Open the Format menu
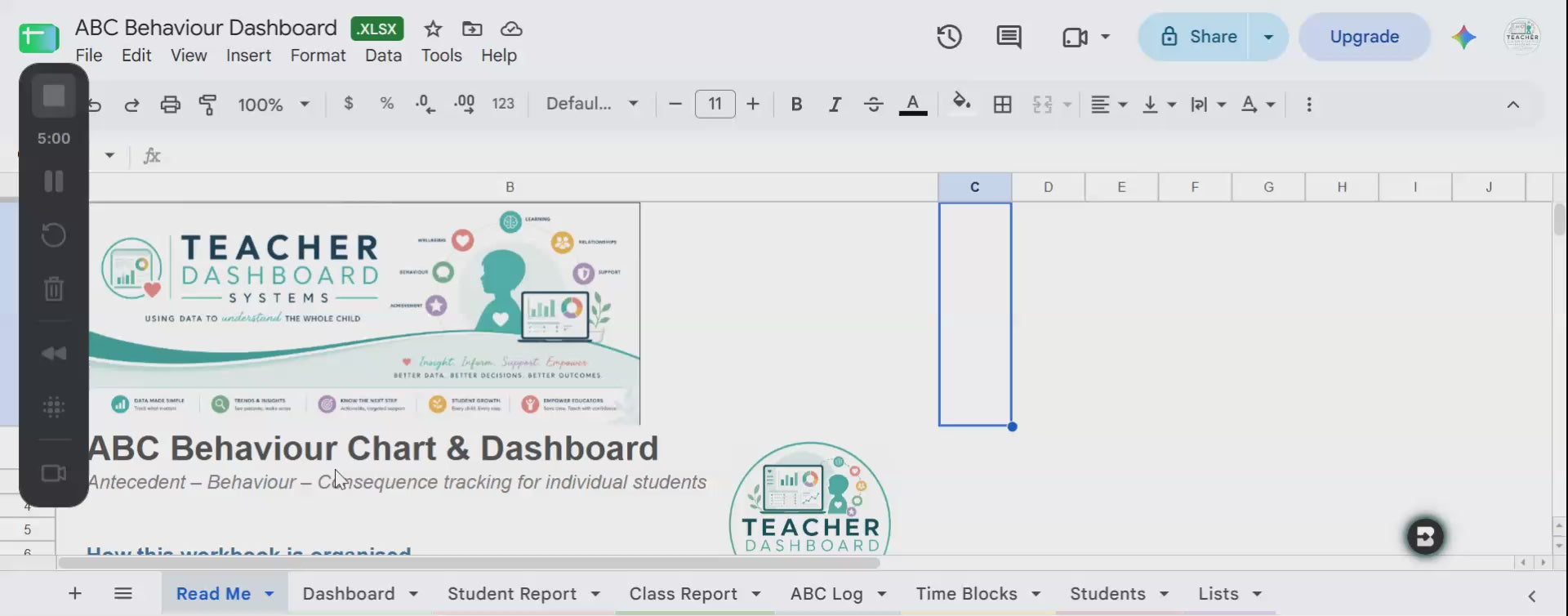The image size is (1568, 616). 318,56
